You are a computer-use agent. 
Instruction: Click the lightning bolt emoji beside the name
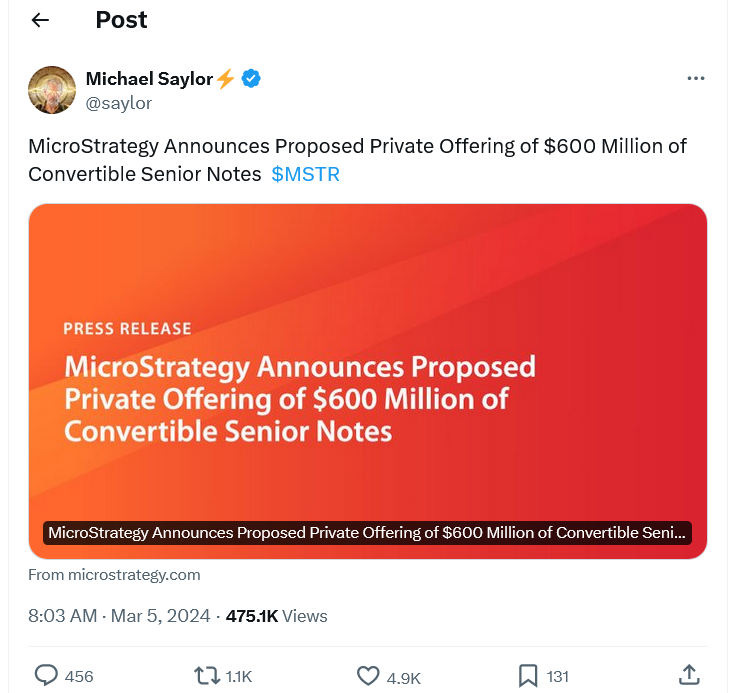226,78
